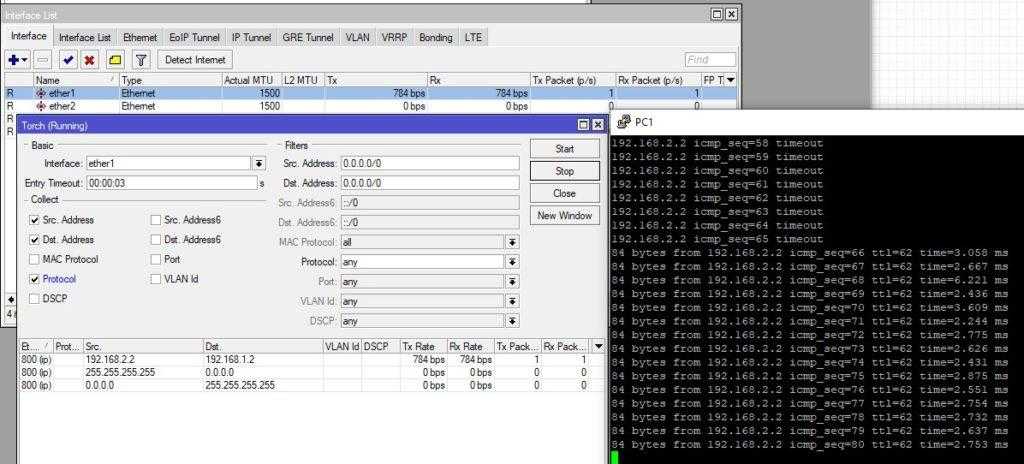This screenshot has height=464, width=1024.
Task: Open the VLAN tab
Action: (357, 37)
